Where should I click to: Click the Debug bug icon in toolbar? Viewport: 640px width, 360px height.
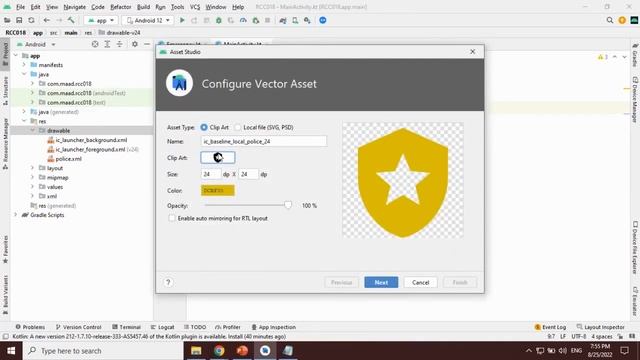click(x=219, y=20)
